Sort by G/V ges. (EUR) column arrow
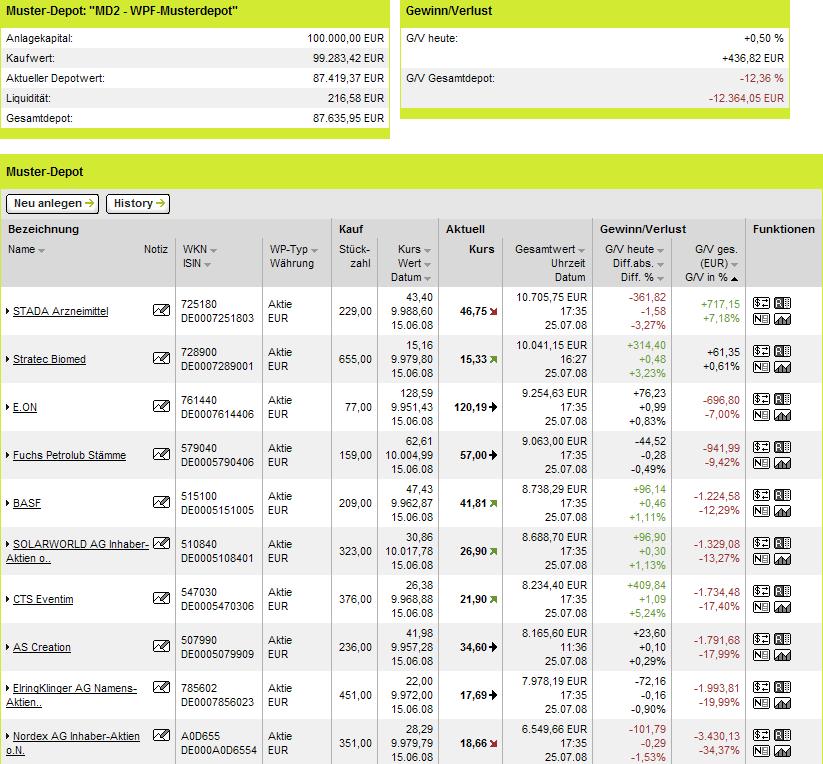823x764 pixels. click(734, 265)
